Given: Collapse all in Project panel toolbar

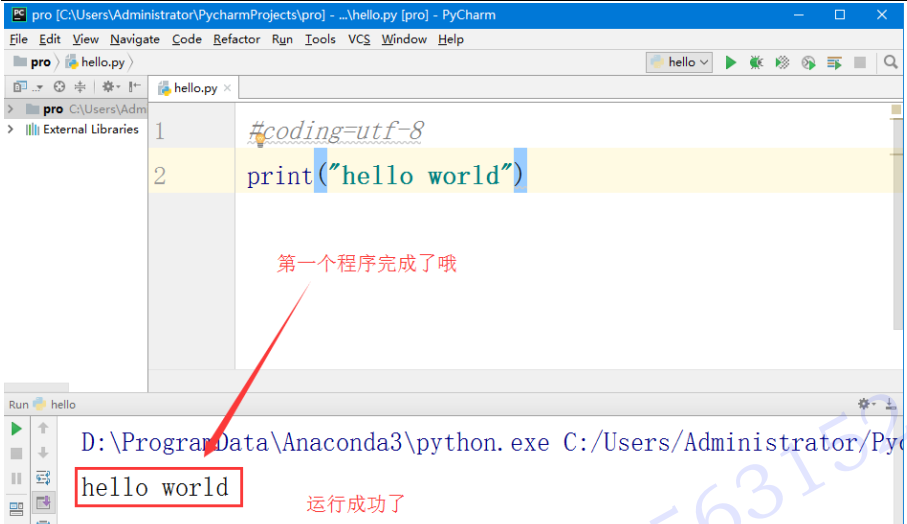Looking at the screenshot, I should click(80, 87).
